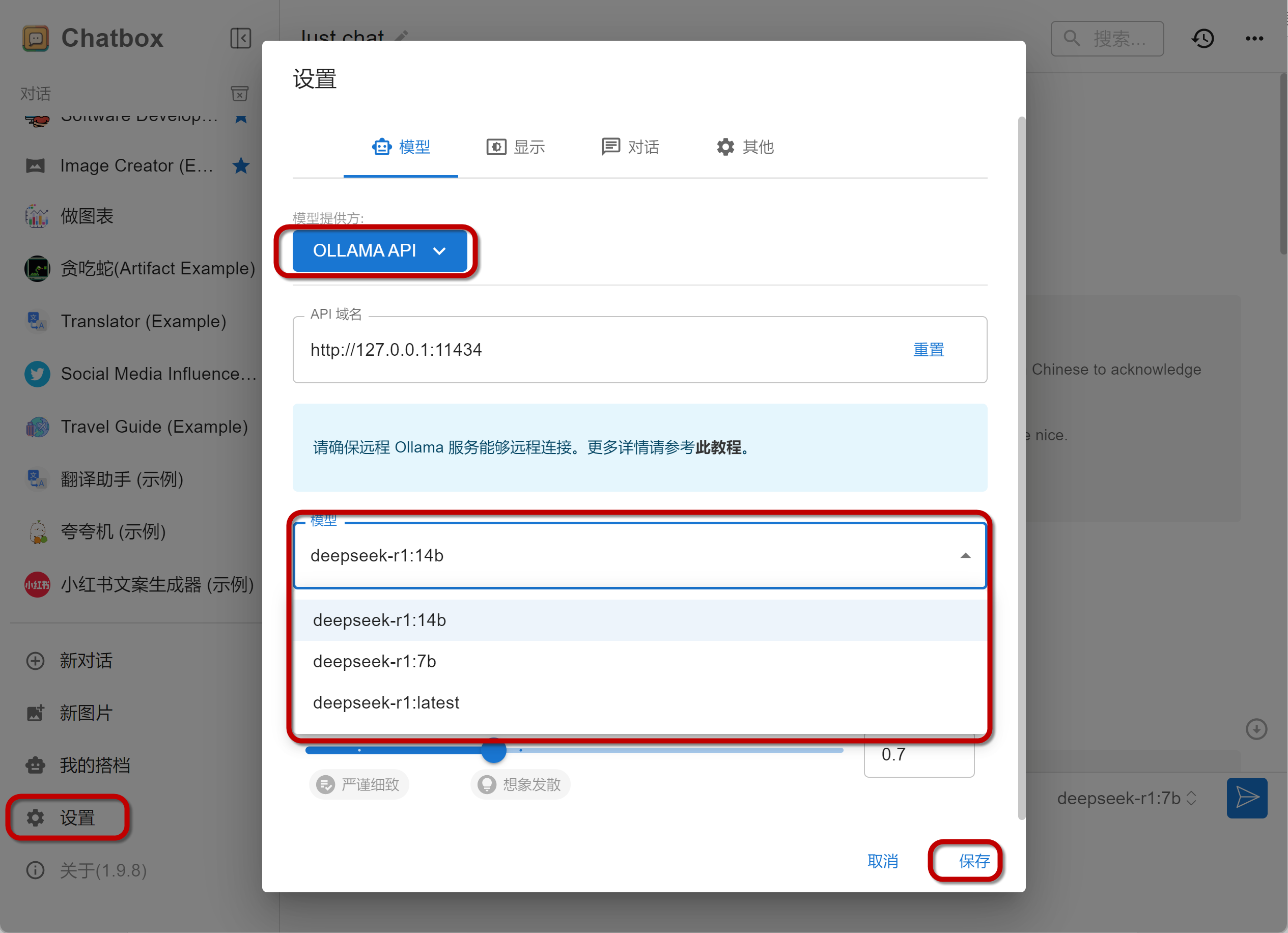Click 取消 to cancel settings
The width and height of the screenshot is (1288, 933).
coord(883,861)
